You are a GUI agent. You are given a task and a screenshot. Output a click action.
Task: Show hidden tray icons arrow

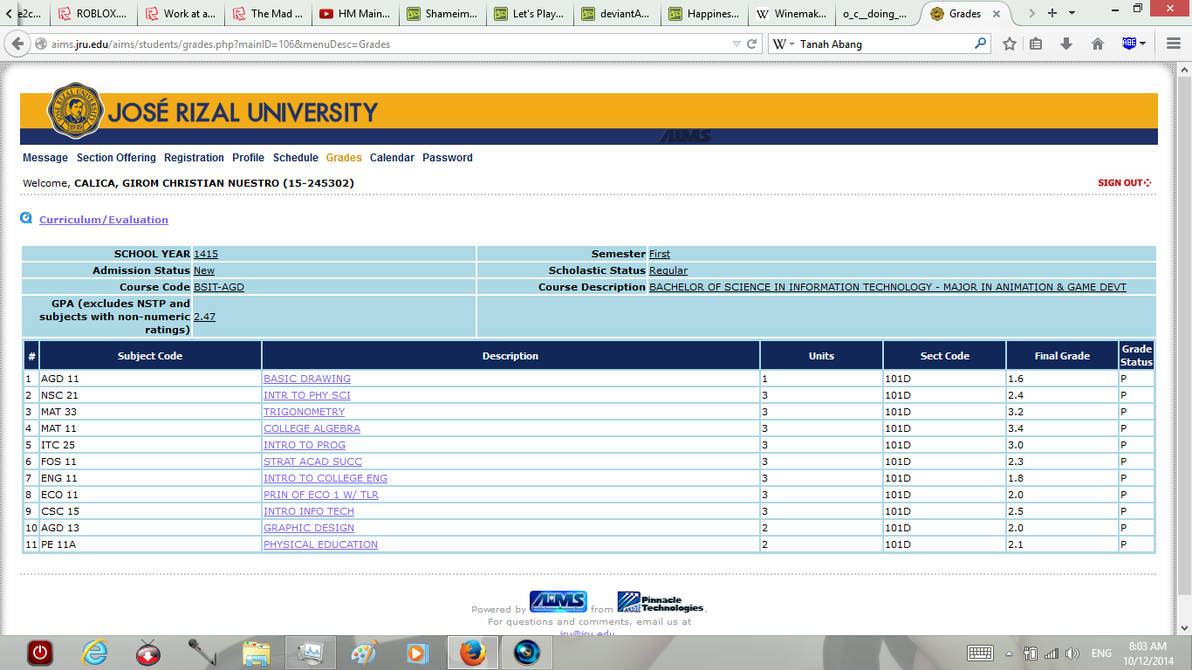coord(1009,653)
